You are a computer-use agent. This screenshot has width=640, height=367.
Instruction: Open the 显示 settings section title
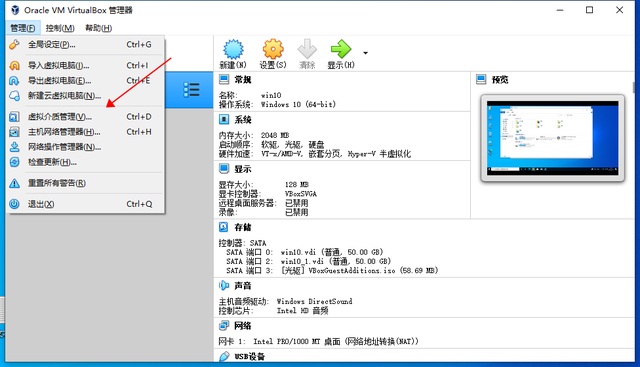coord(243,169)
